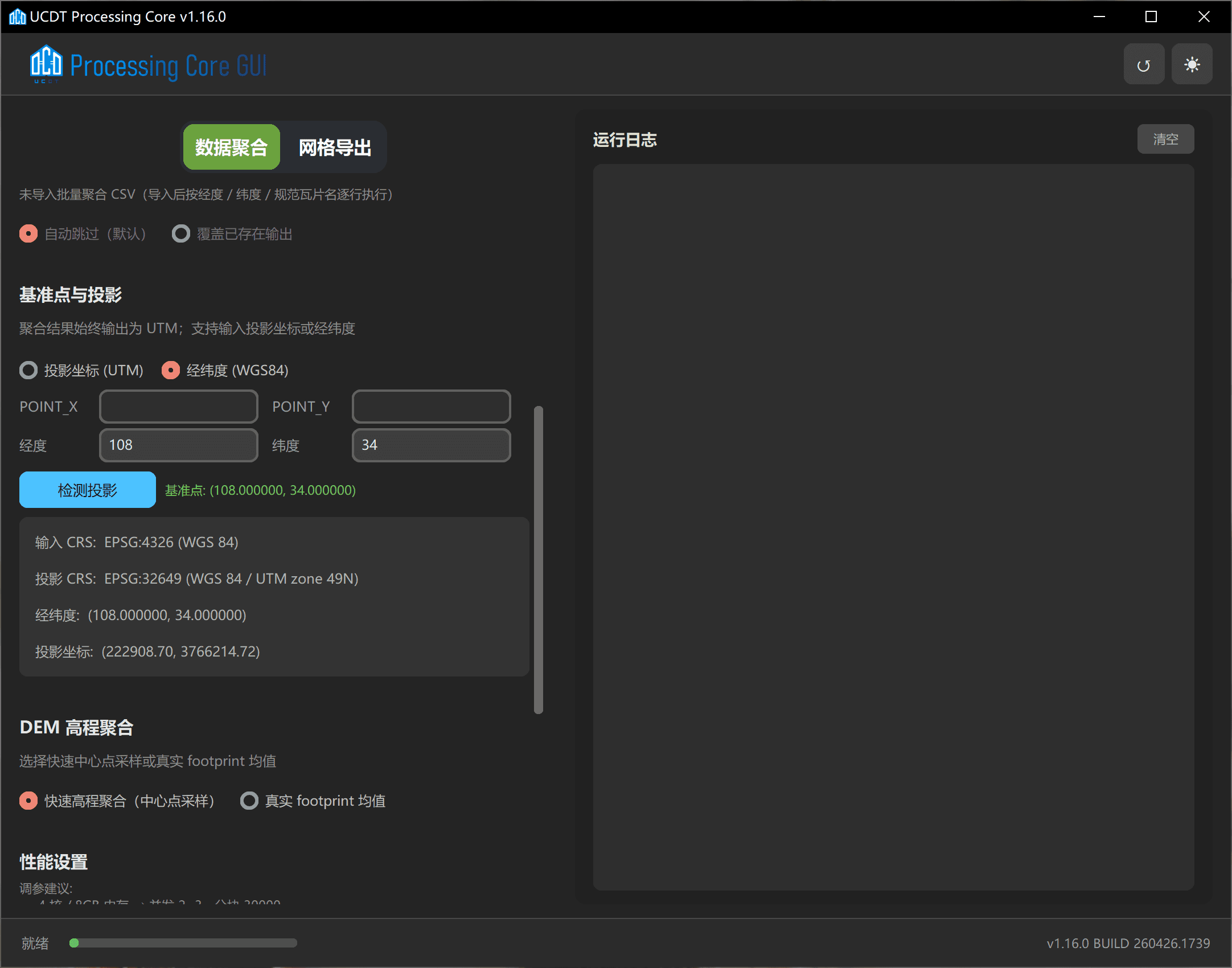This screenshot has height=968, width=1232.
Task: Toggle light theme with sun icon
Action: (1192, 64)
